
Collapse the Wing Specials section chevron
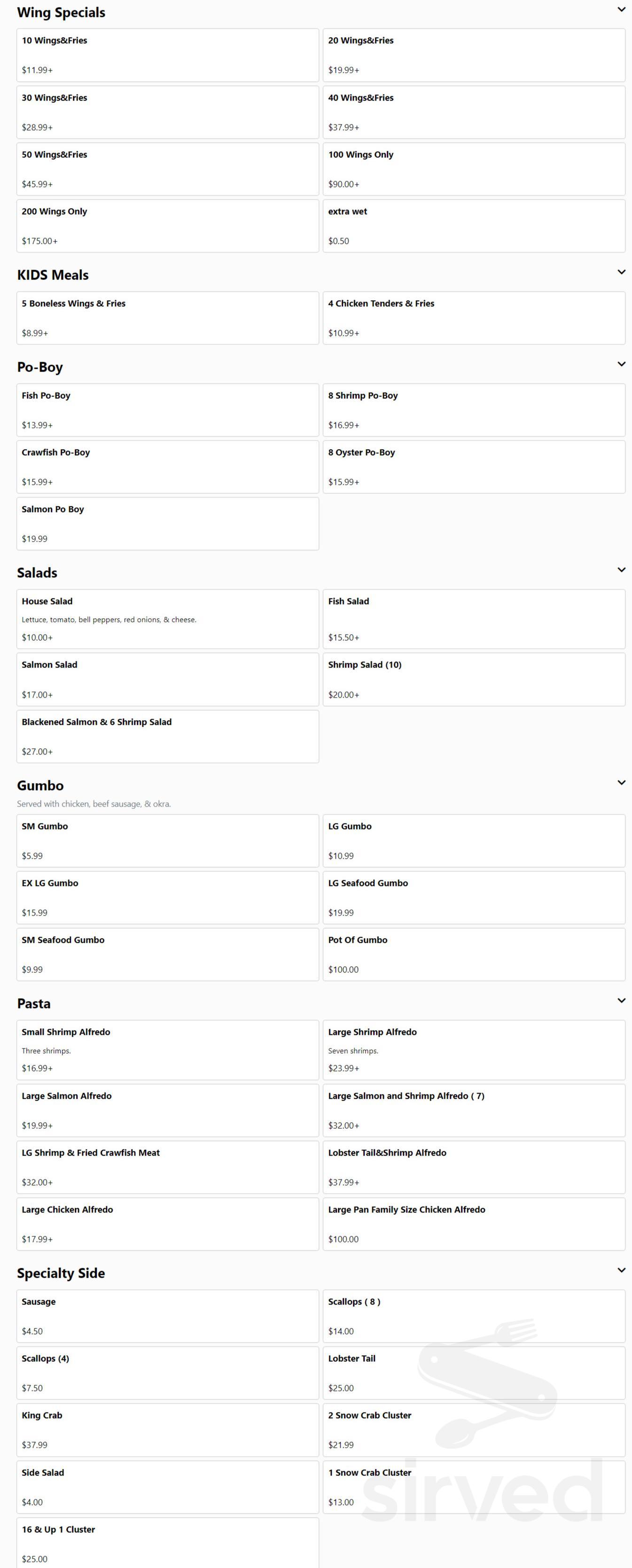(x=621, y=10)
